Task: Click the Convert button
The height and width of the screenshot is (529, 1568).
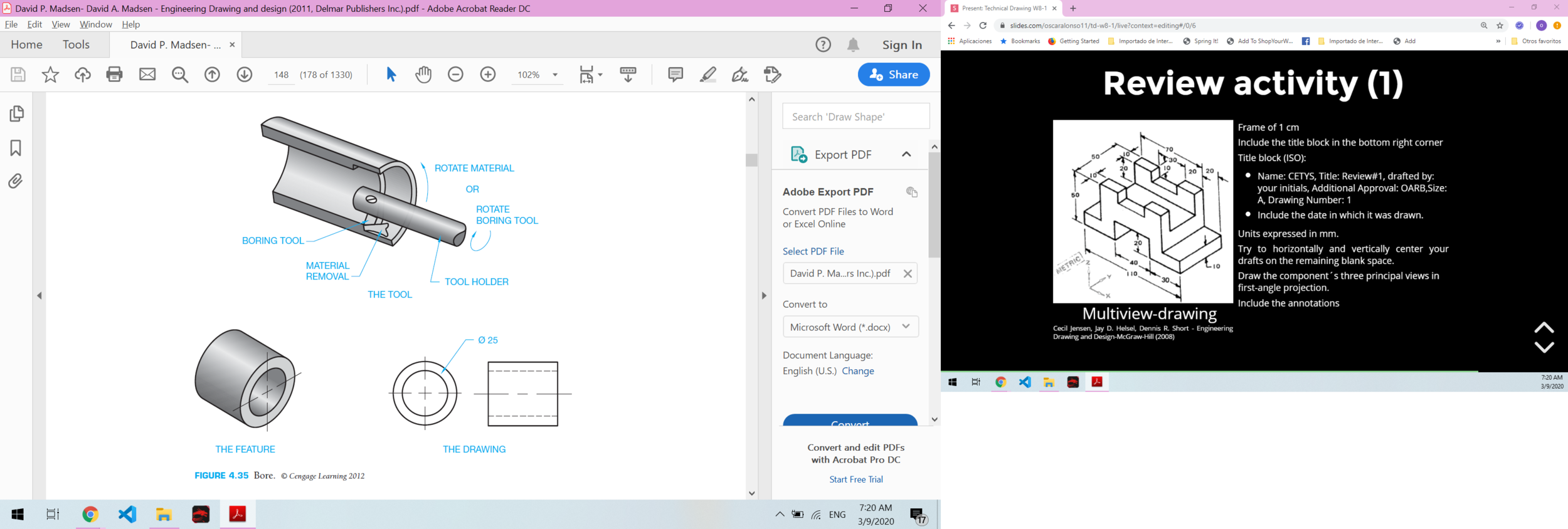Action: [x=850, y=421]
